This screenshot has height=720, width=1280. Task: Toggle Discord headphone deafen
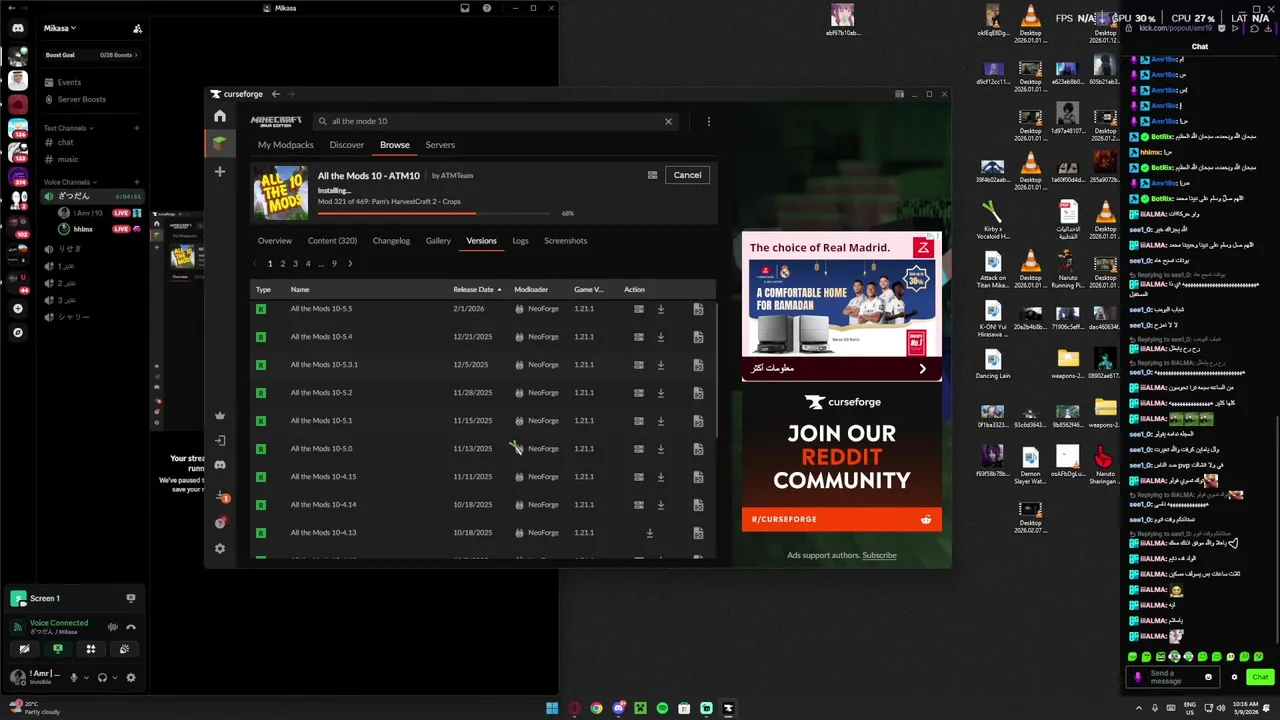pos(102,677)
